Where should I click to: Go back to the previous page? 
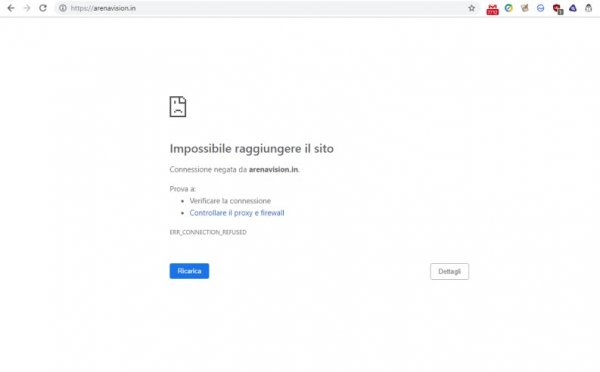click(x=11, y=8)
